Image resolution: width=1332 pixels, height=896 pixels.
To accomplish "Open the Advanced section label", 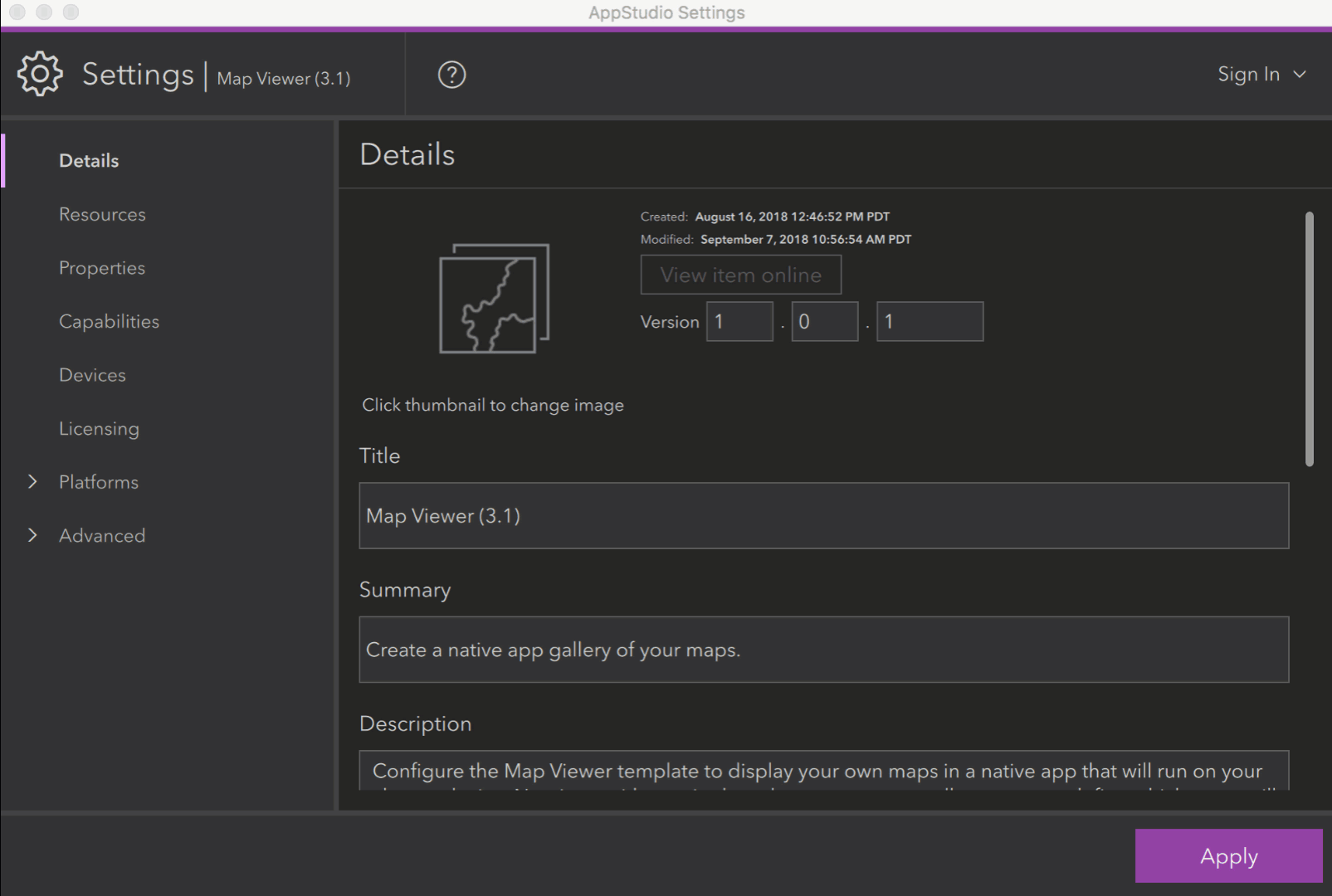I will click(x=102, y=536).
